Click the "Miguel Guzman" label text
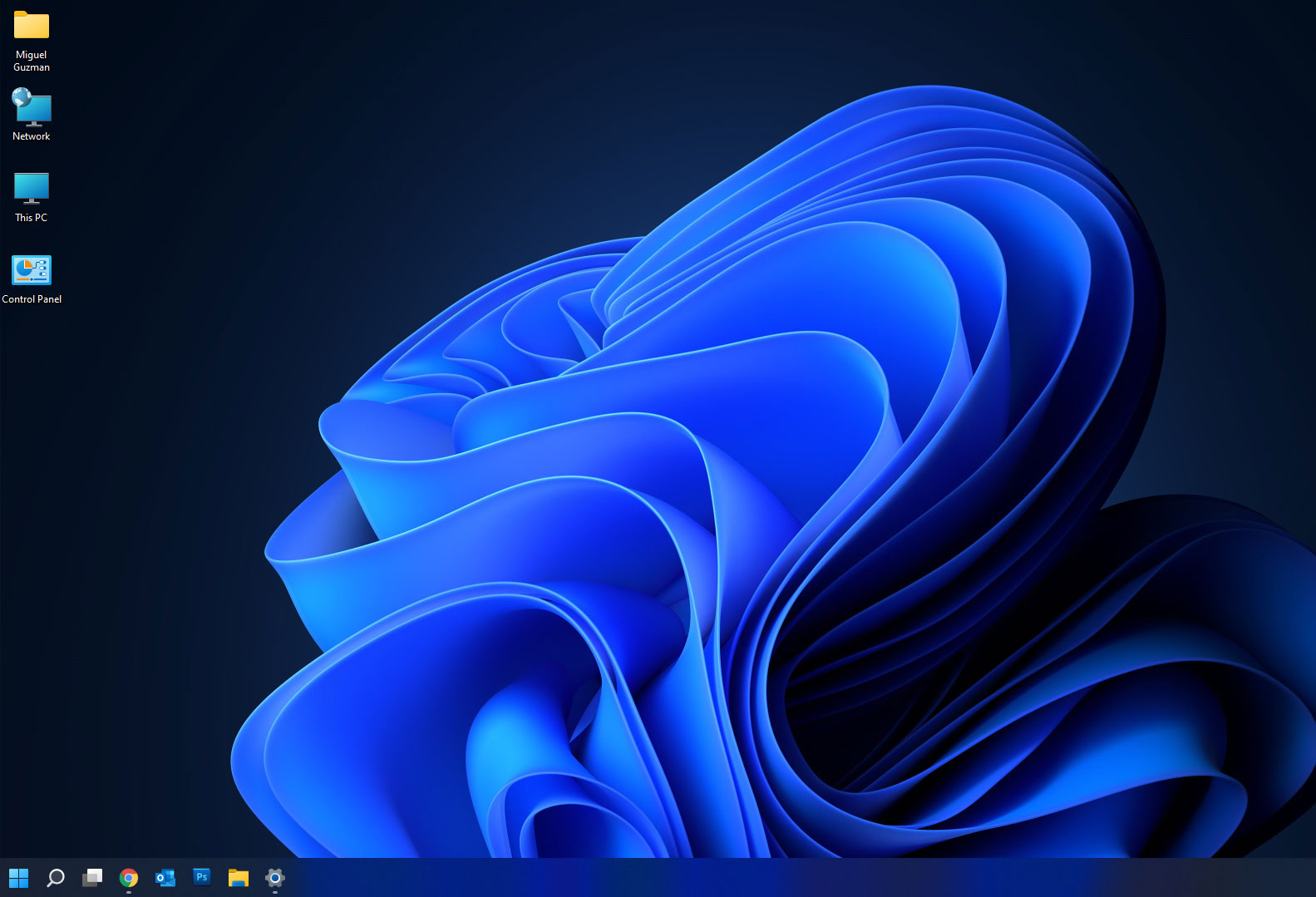This screenshot has height=897, width=1316. [x=32, y=61]
